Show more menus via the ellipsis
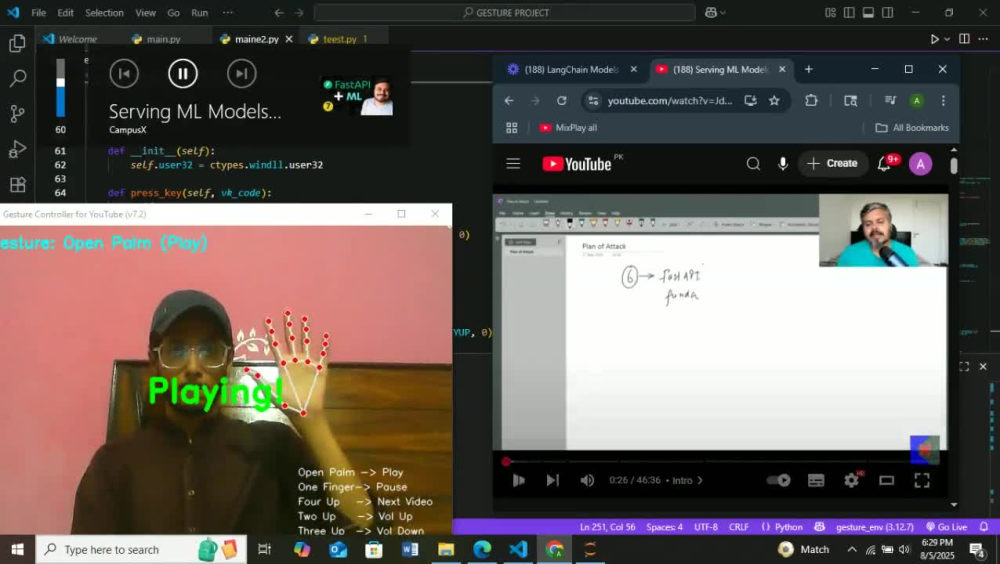This screenshot has height=564, width=1000. click(228, 13)
